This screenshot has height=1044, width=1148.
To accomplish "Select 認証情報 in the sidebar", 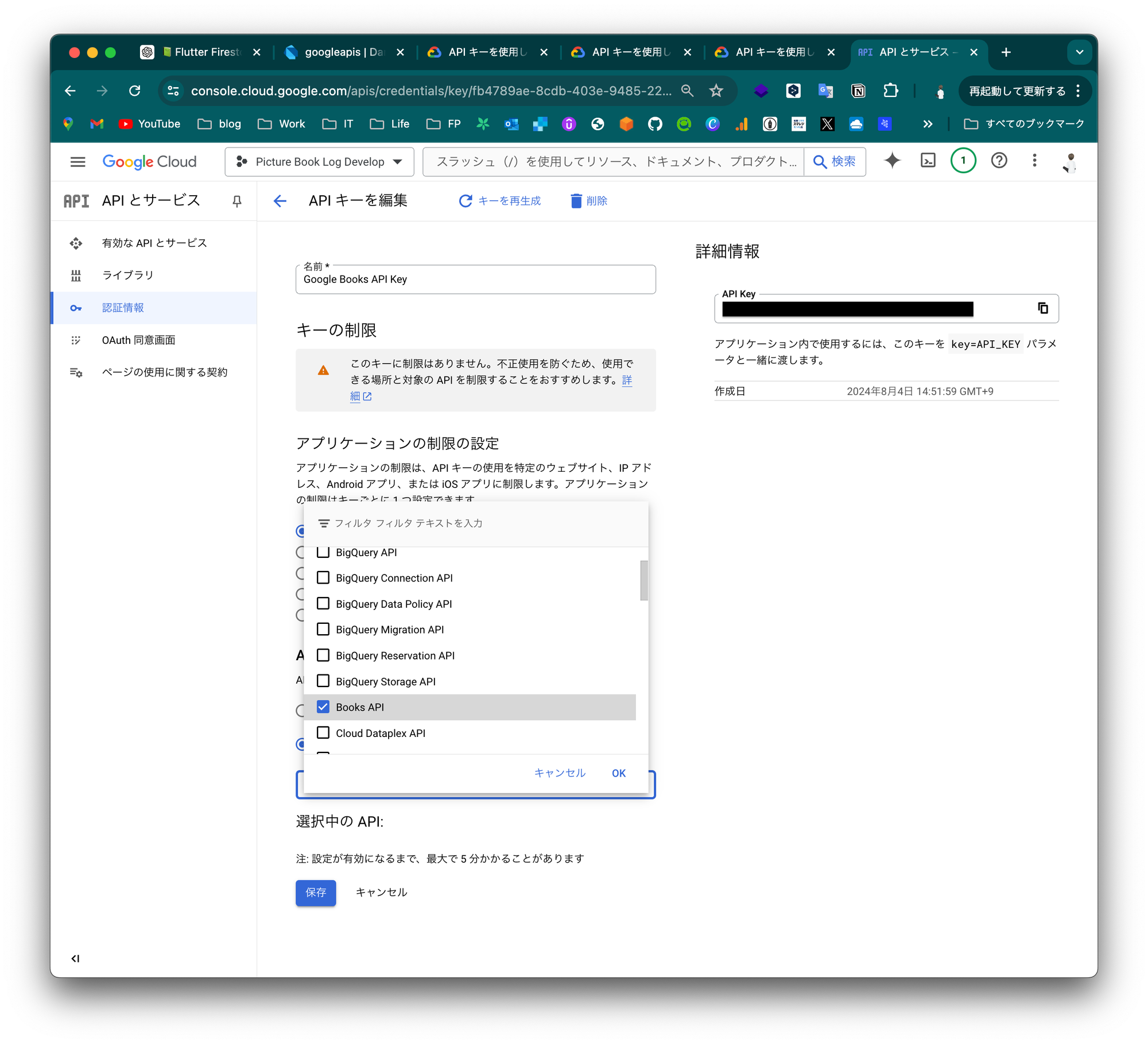I will tap(122, 308).
